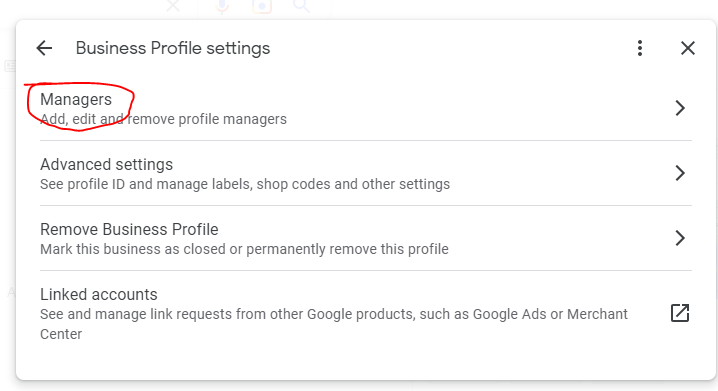Viewport: 718px width, 391px height.
Task: Click 'Add, edit and remove profile managers' text
Action: [163, 119]
